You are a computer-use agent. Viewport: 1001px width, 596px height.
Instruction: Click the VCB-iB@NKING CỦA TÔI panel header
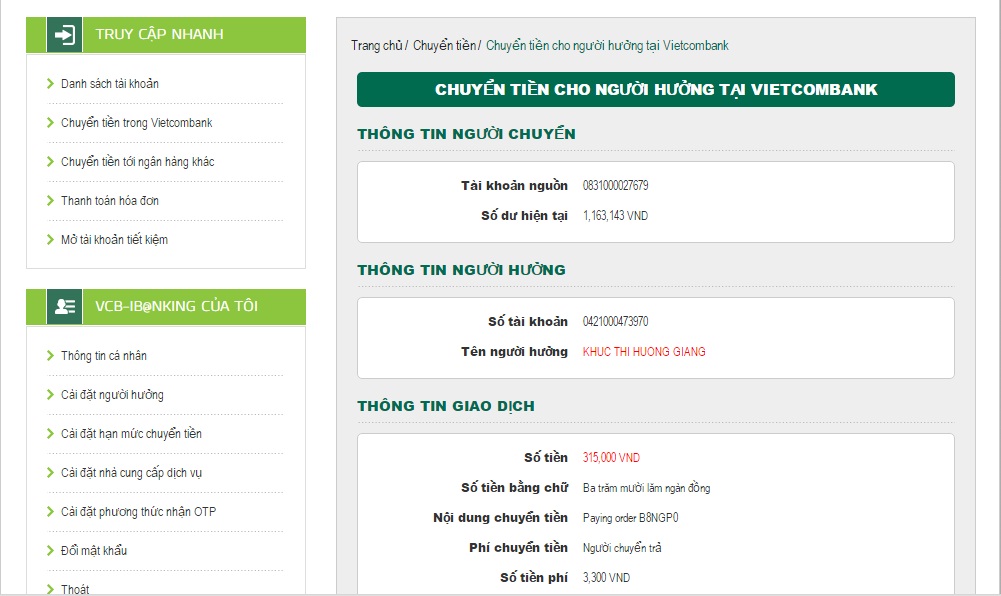(x=166, y=307)
